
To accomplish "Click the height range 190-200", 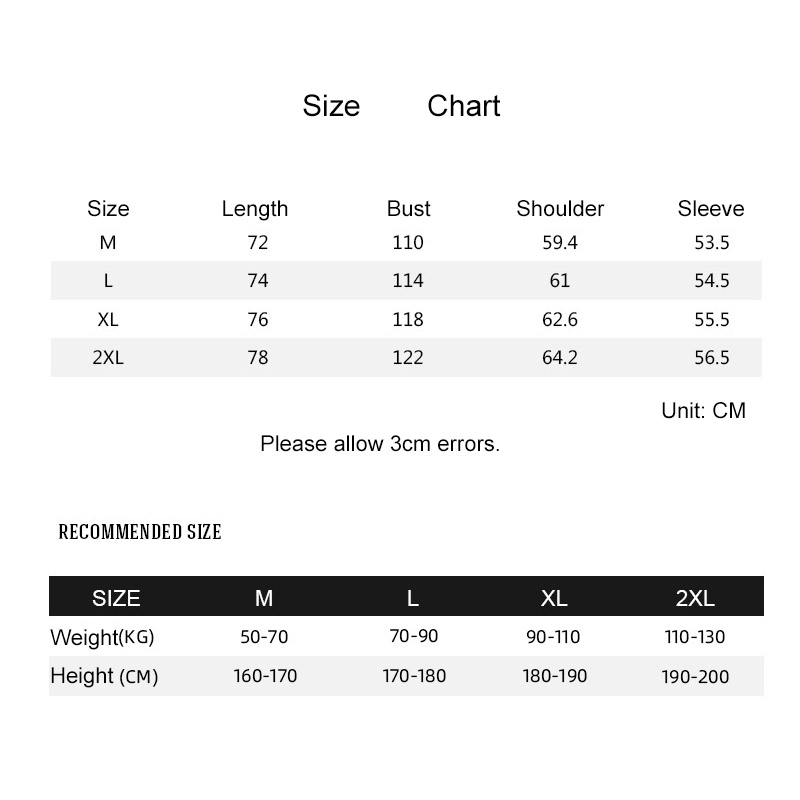I will 695,677.
